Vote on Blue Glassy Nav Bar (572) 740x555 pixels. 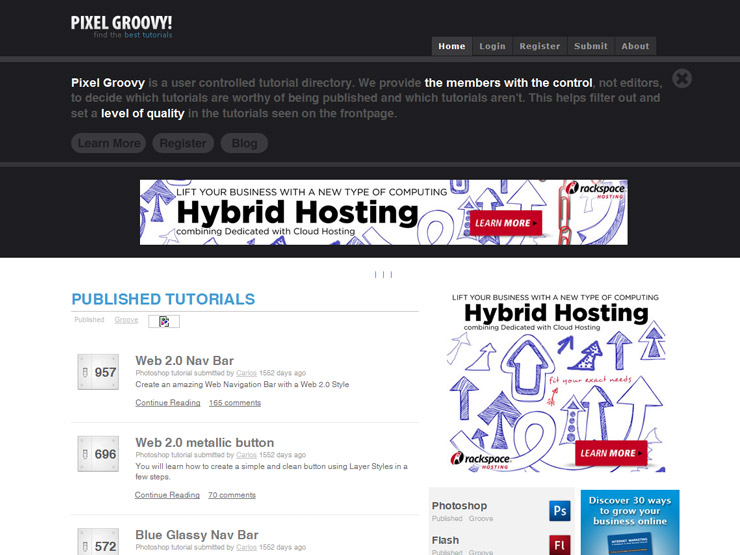(98, 542)
